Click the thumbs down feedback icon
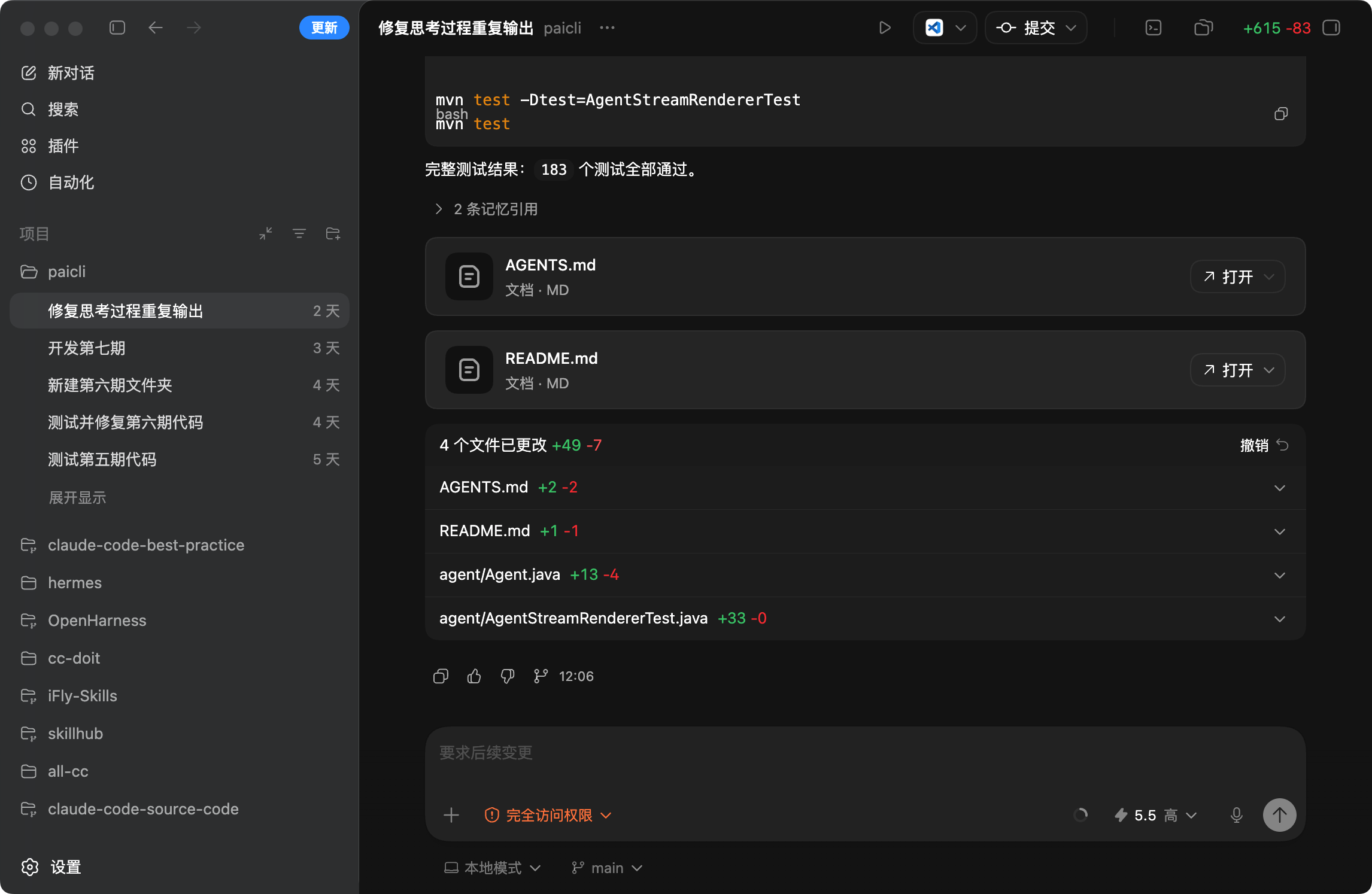The image size is (1372, 894). coord(508,676)
